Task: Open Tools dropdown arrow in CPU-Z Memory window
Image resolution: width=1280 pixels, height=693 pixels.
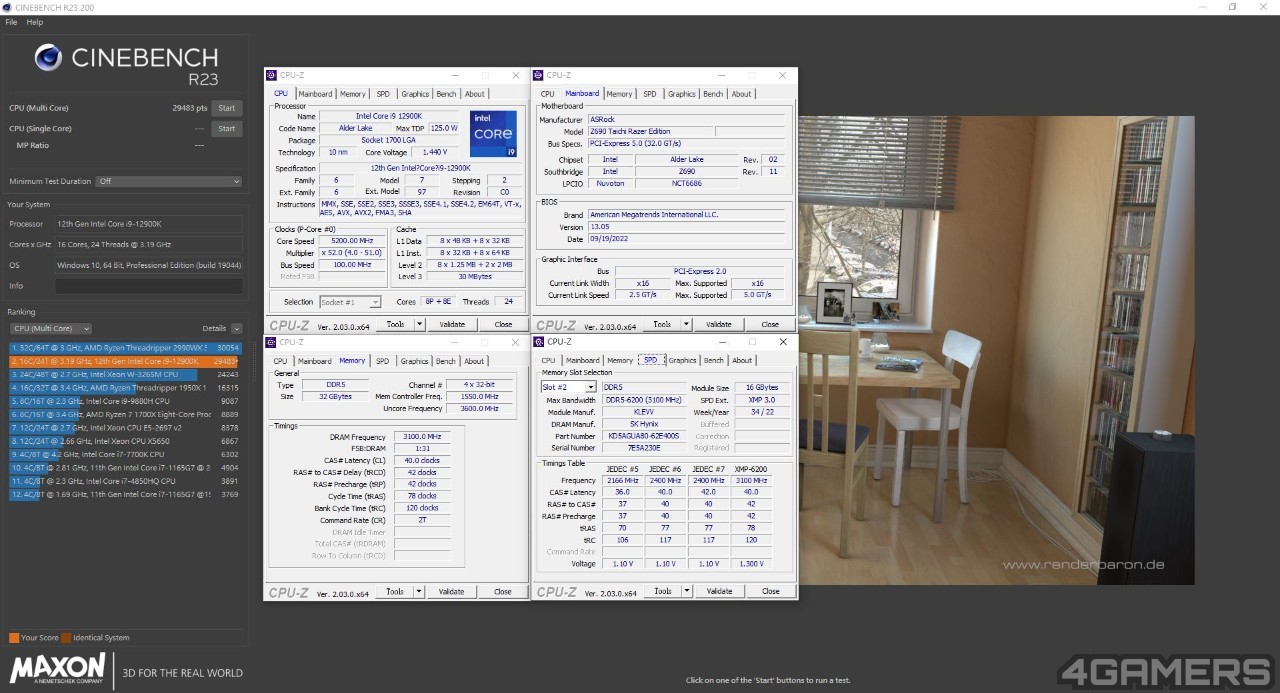Action: [x=419, y=591]
